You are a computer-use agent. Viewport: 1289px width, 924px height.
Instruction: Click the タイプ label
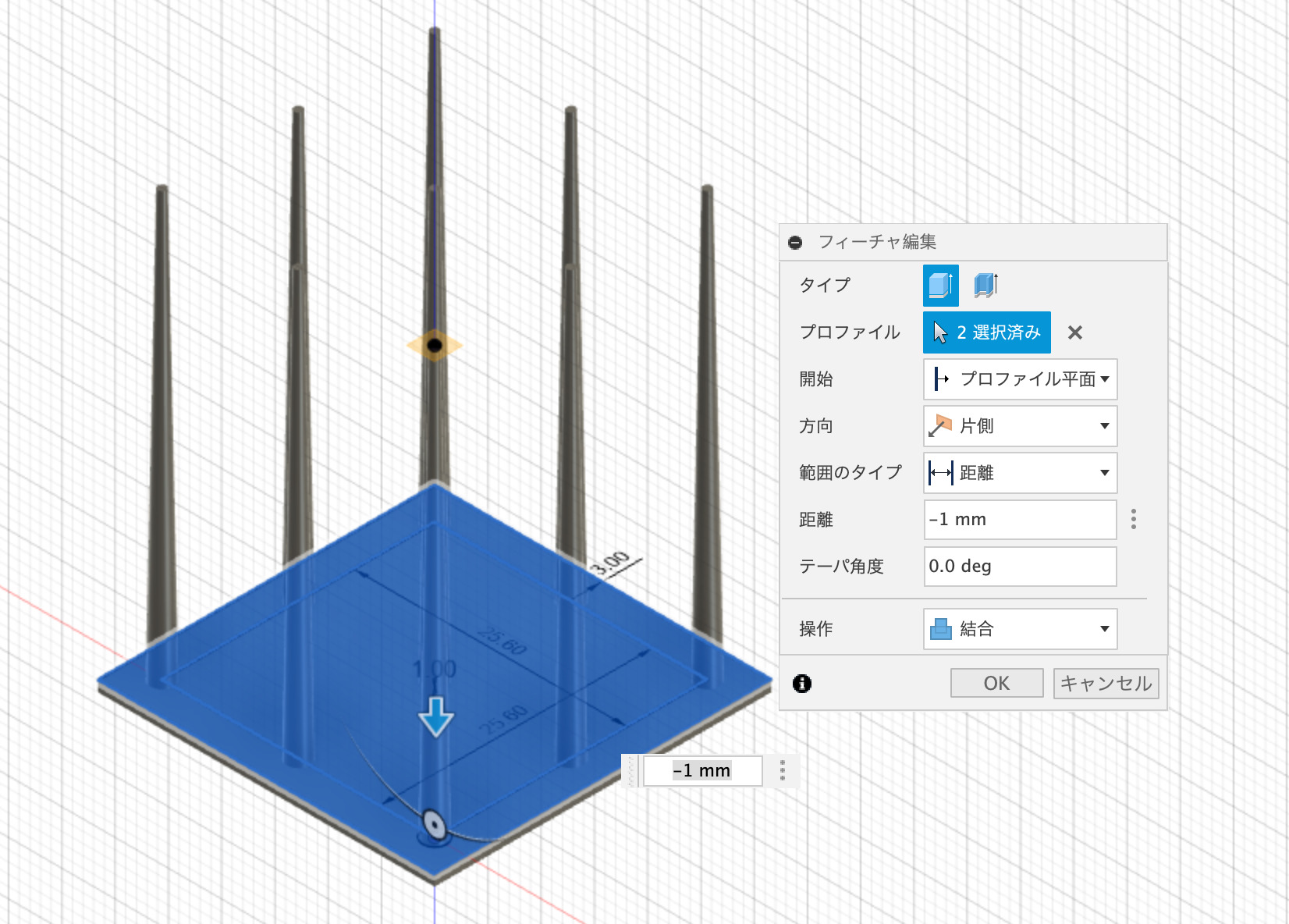[825, 285]
